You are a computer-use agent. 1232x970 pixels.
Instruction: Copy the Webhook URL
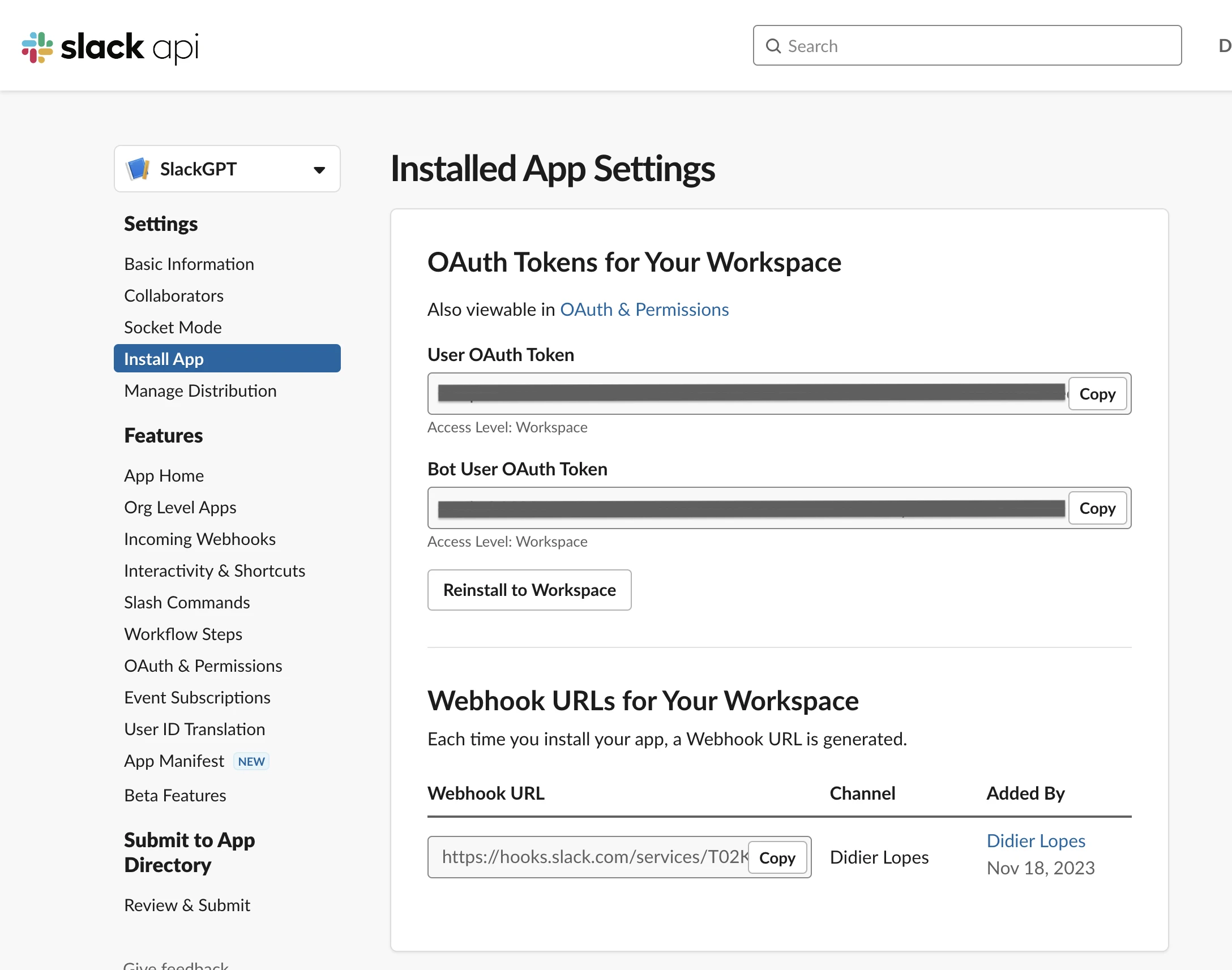(x=776, y=857)
